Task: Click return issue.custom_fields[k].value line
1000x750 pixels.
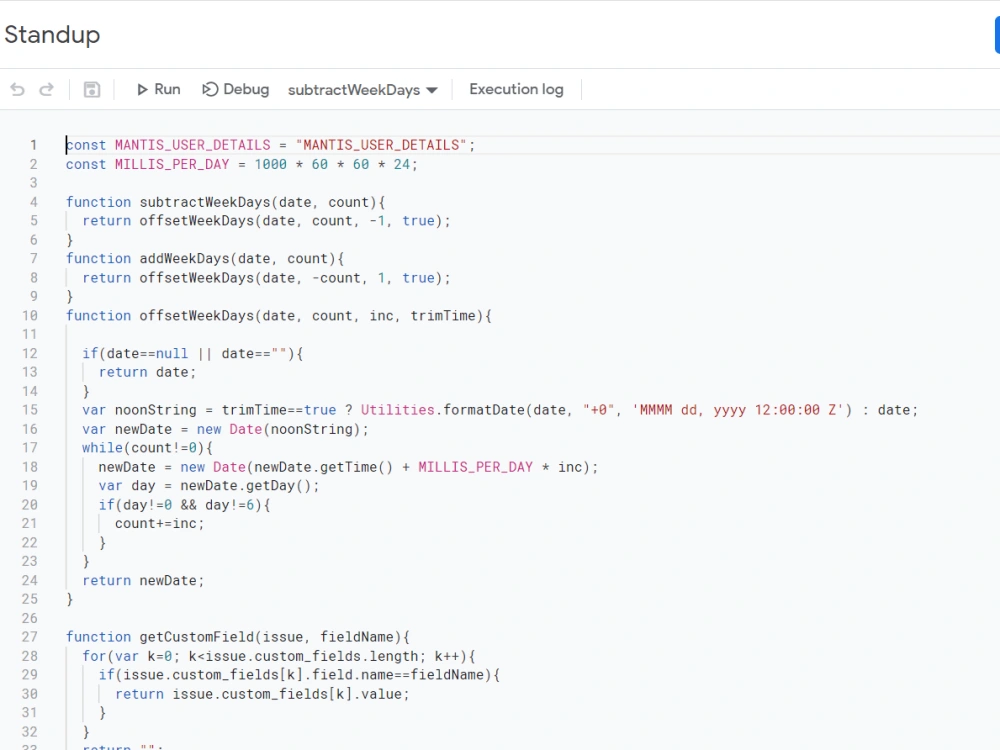Action: (262, 694)
